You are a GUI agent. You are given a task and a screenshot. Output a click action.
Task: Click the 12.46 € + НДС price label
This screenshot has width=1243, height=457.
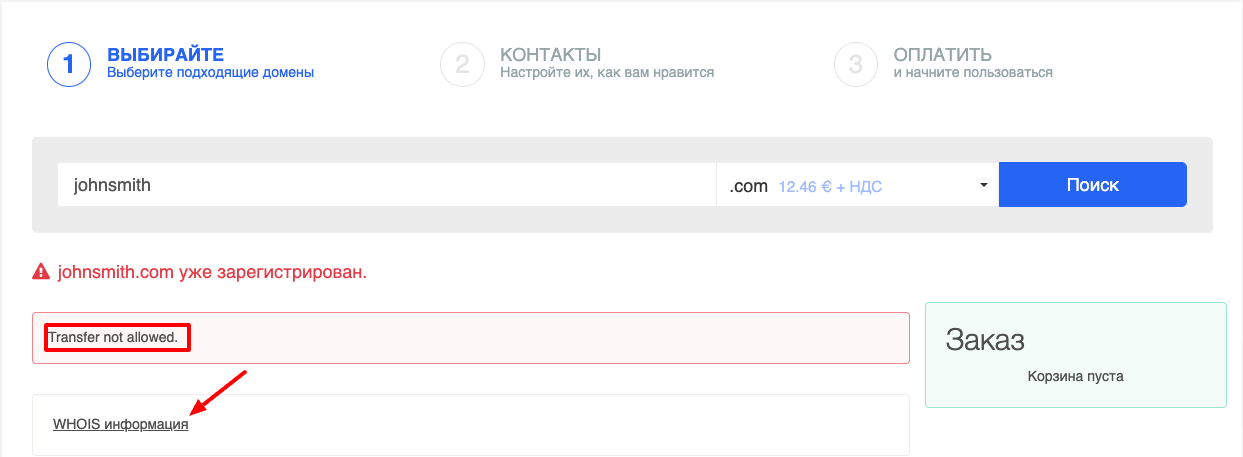click(x=830, y=186)
